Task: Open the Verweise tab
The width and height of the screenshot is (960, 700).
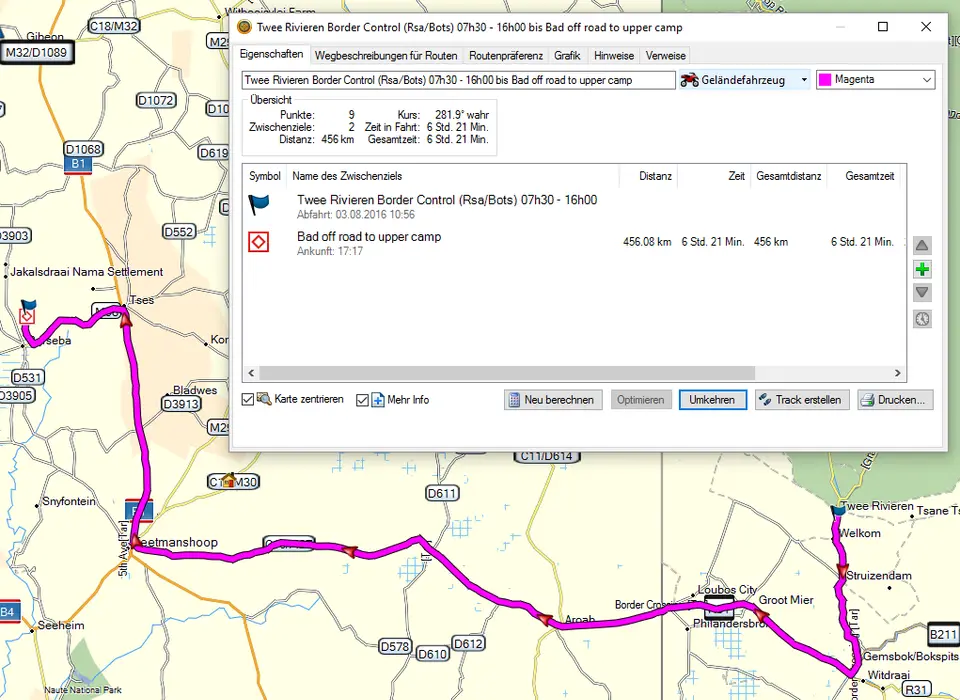Action: click(666, 56)
